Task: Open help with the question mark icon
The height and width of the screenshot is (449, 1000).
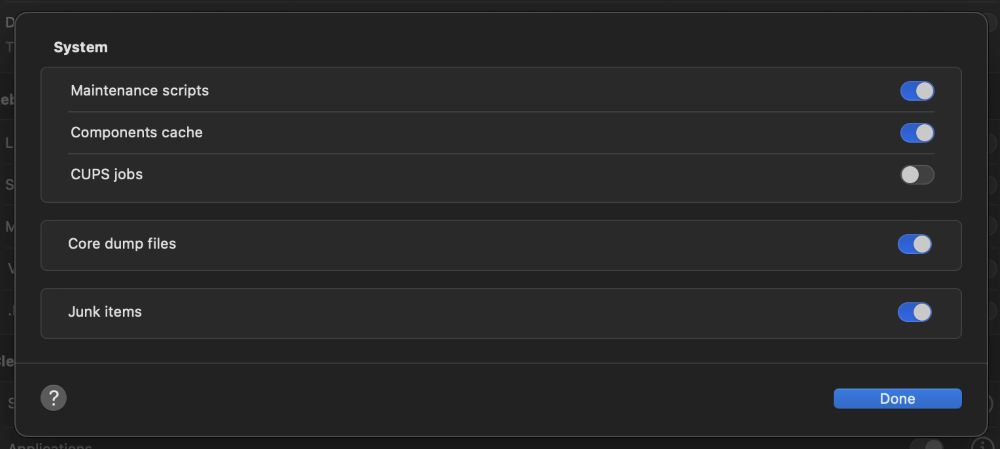Action: [x=54, y=398]
